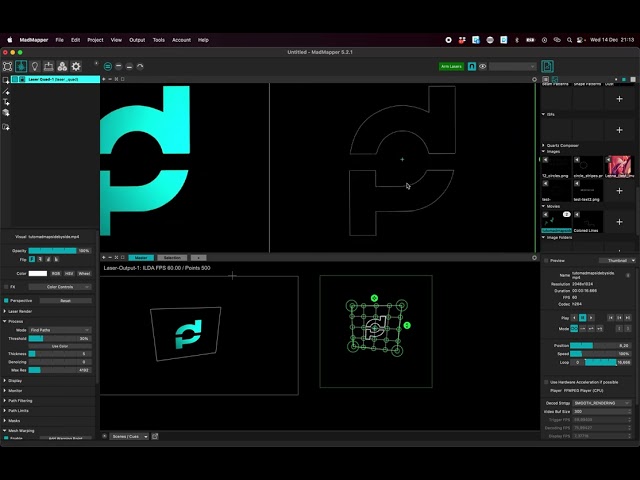Zoom in on the input view with plus

(x=104, y=79)
